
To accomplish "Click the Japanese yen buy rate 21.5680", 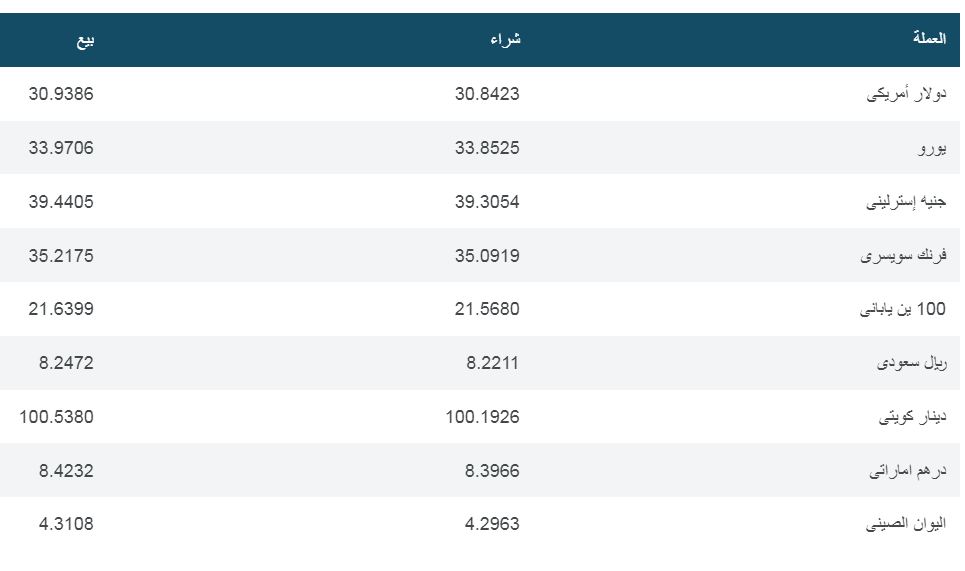I will 487,310.
